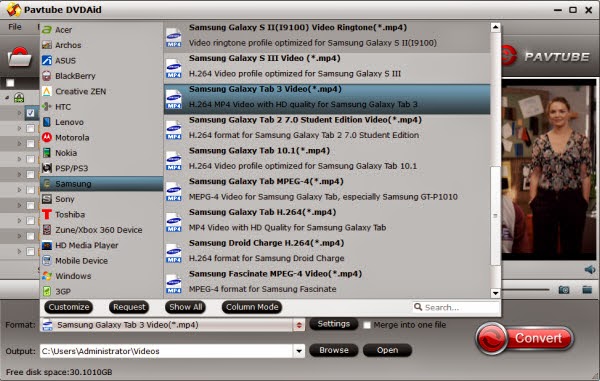Choose Samsung Fascinate MPEG-4 Video profile

click(327, 282)
